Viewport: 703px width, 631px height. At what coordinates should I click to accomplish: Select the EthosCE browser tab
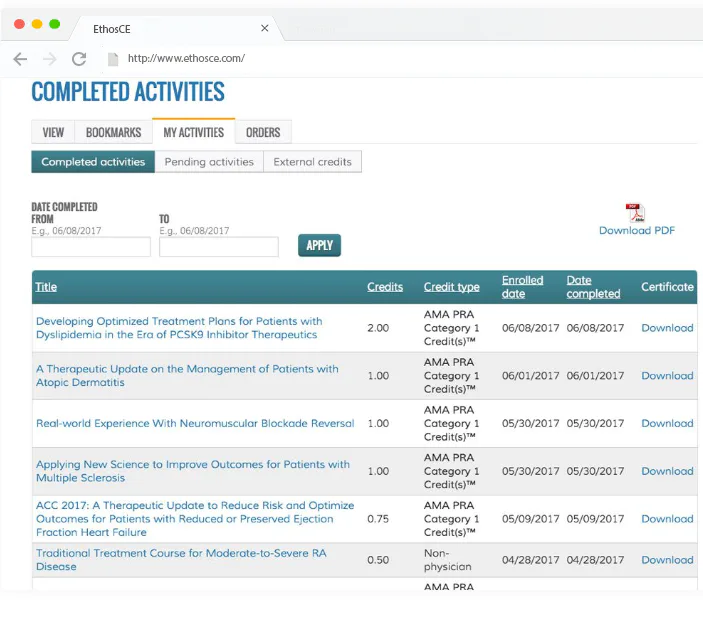click(177, 29)
